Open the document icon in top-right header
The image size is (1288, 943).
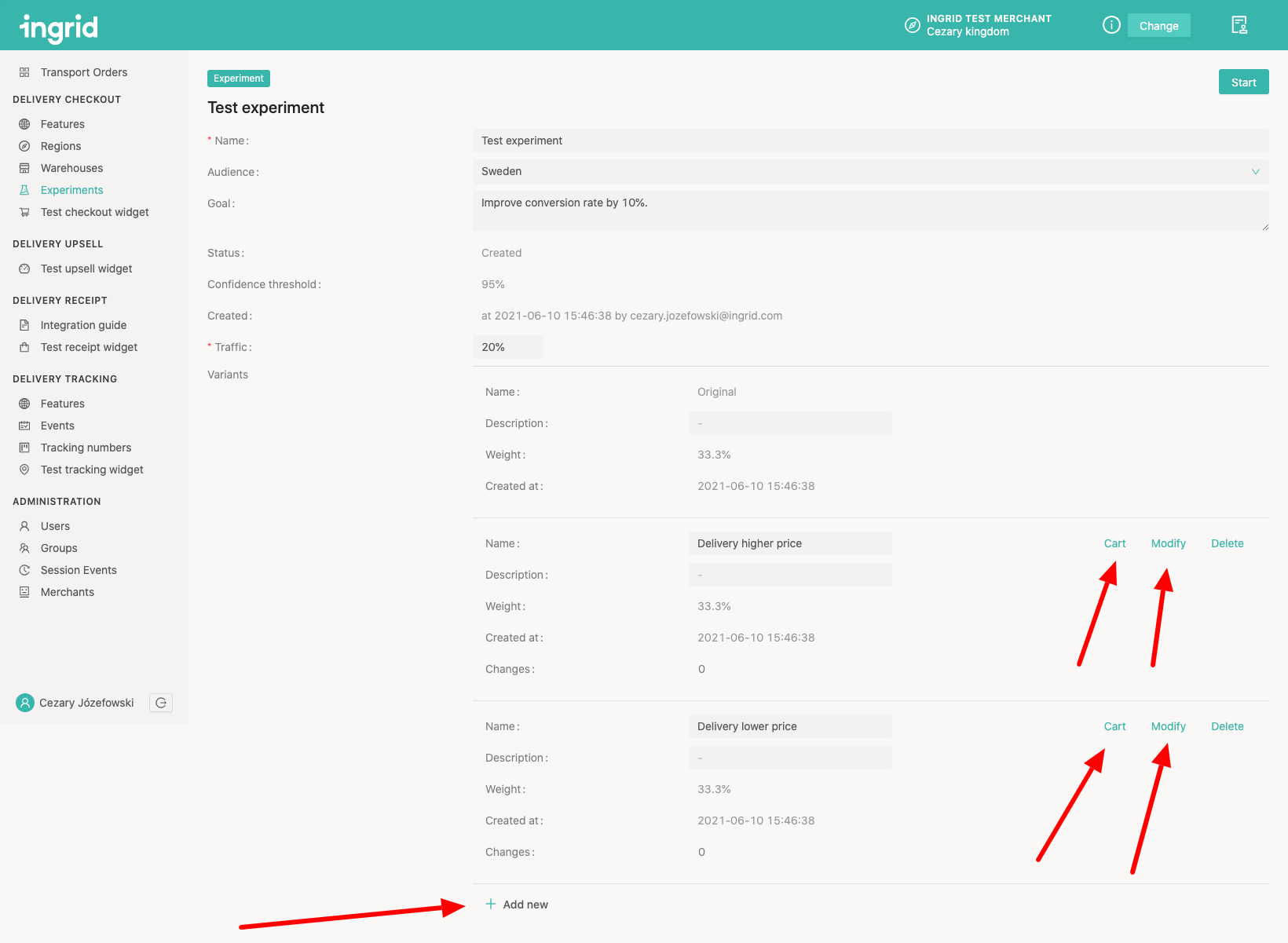pyautogui.click(x=1239, y=25)
